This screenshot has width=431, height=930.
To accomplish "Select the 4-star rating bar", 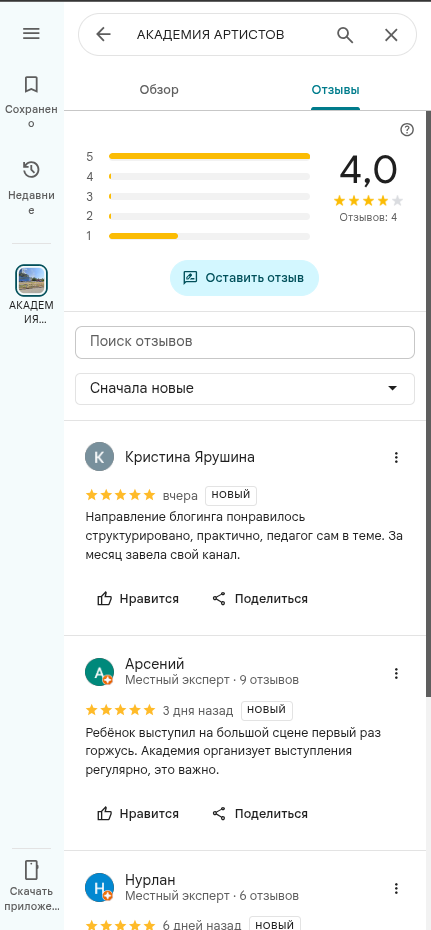I will (209, 177).
